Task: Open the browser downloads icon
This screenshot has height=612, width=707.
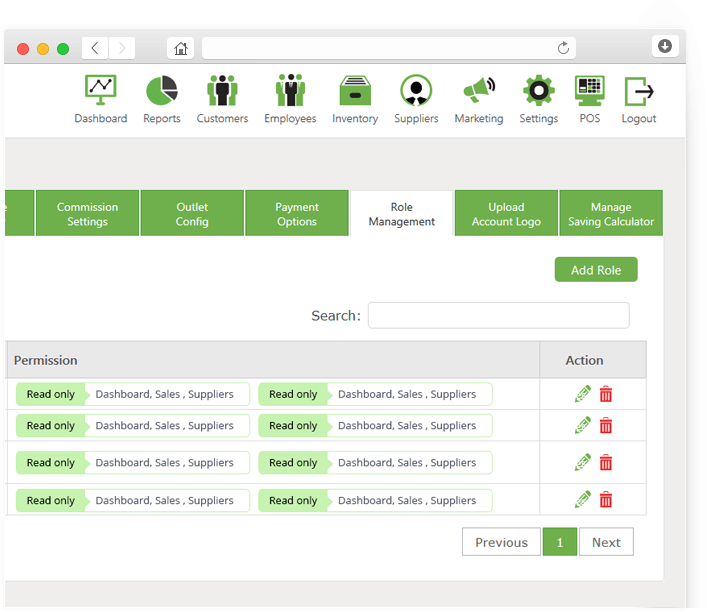Action: point(665,46)
